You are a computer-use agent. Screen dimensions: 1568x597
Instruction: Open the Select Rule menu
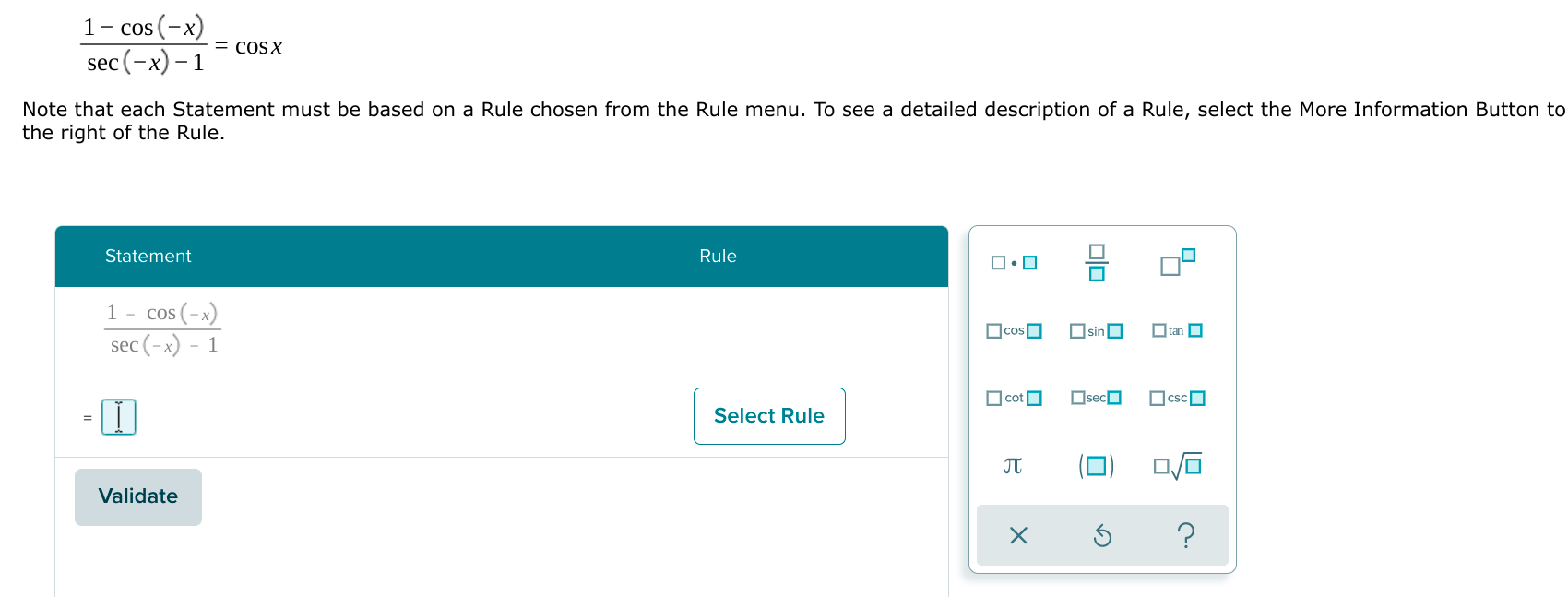pyautogui.click(x=768, y=416)
